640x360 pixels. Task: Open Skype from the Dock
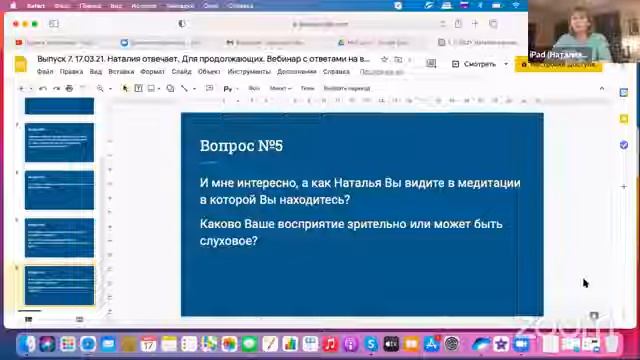pos(371,344)
